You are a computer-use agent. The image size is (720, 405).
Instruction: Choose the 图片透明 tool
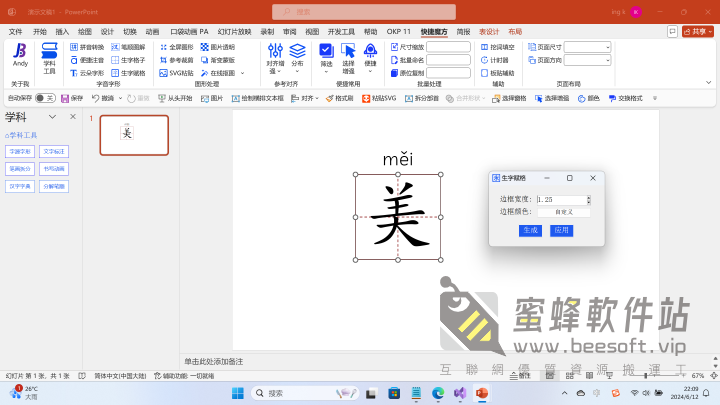pyautogui.click(x=218, y=47)
